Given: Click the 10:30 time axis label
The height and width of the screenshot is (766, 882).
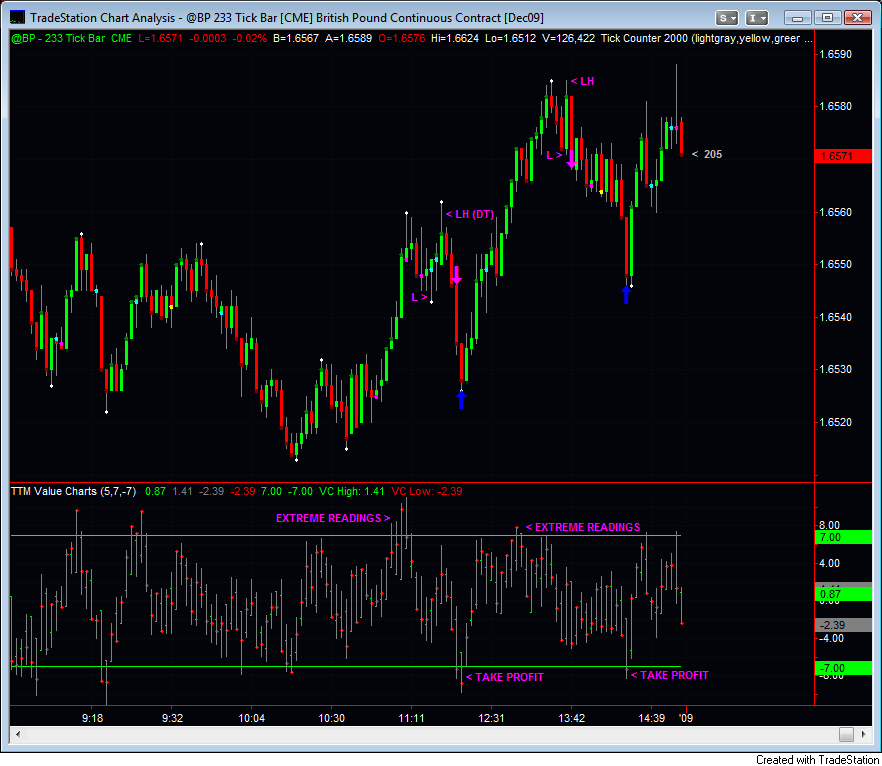Looking at the screenshot, I should (x=331, y=718).
